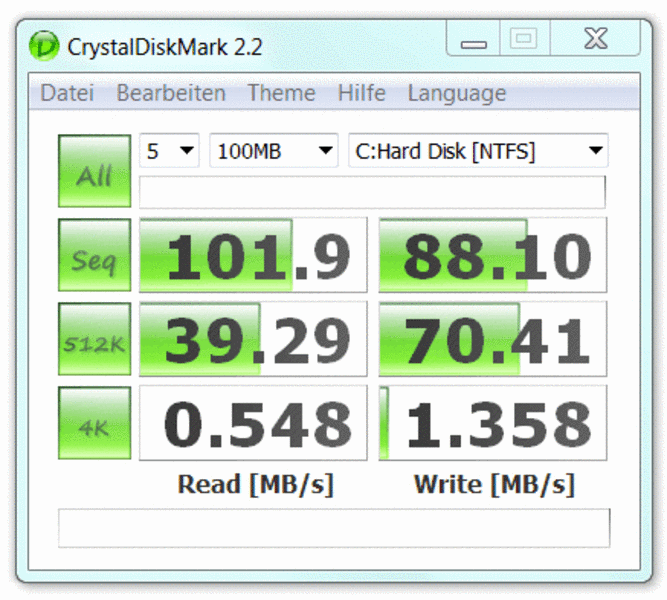The height and width of the screenshot is (600, 667).
Task: Click the 512K write result 70.41
Action: pyautogui.click(x=493, y=339)
